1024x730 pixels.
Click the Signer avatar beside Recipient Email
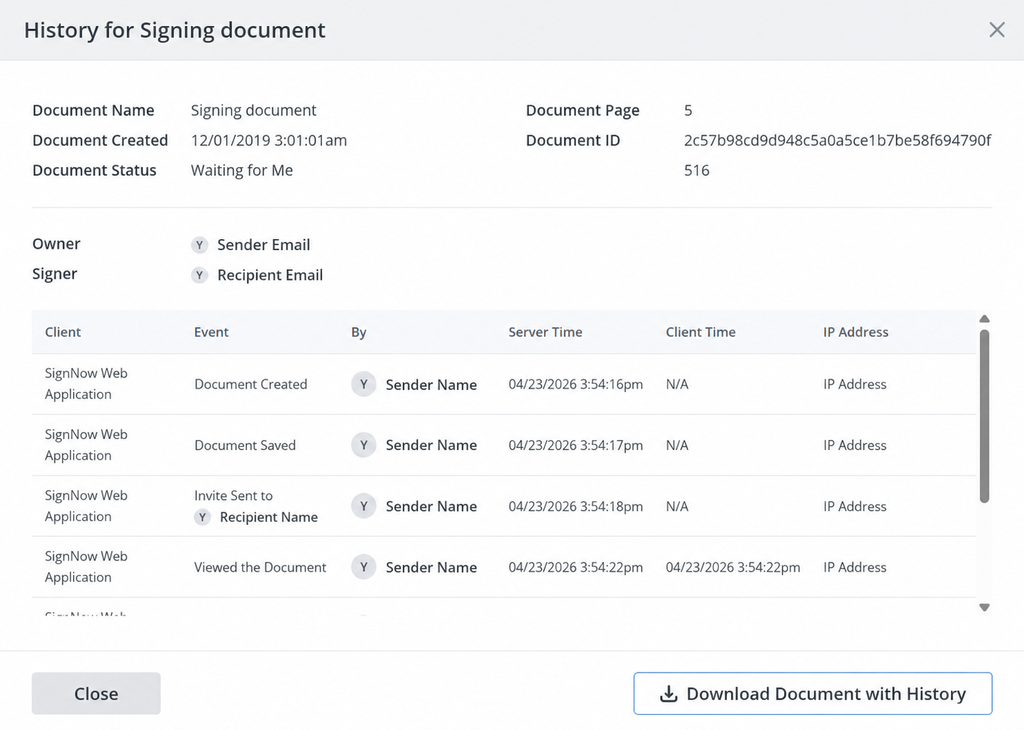pyautogui.click(x=199, y=275)
